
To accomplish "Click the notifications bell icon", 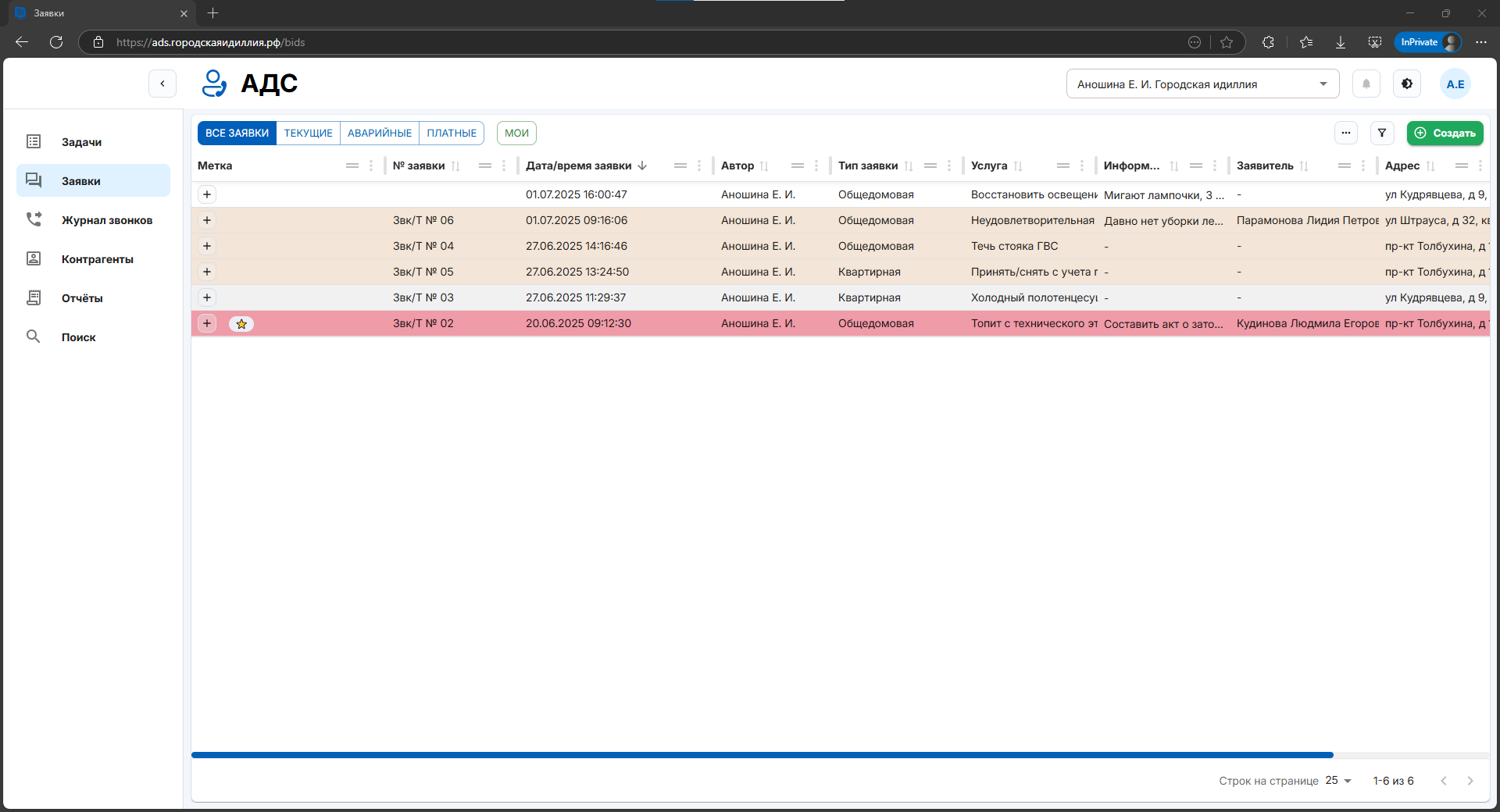I will [x=1366, y=84].
